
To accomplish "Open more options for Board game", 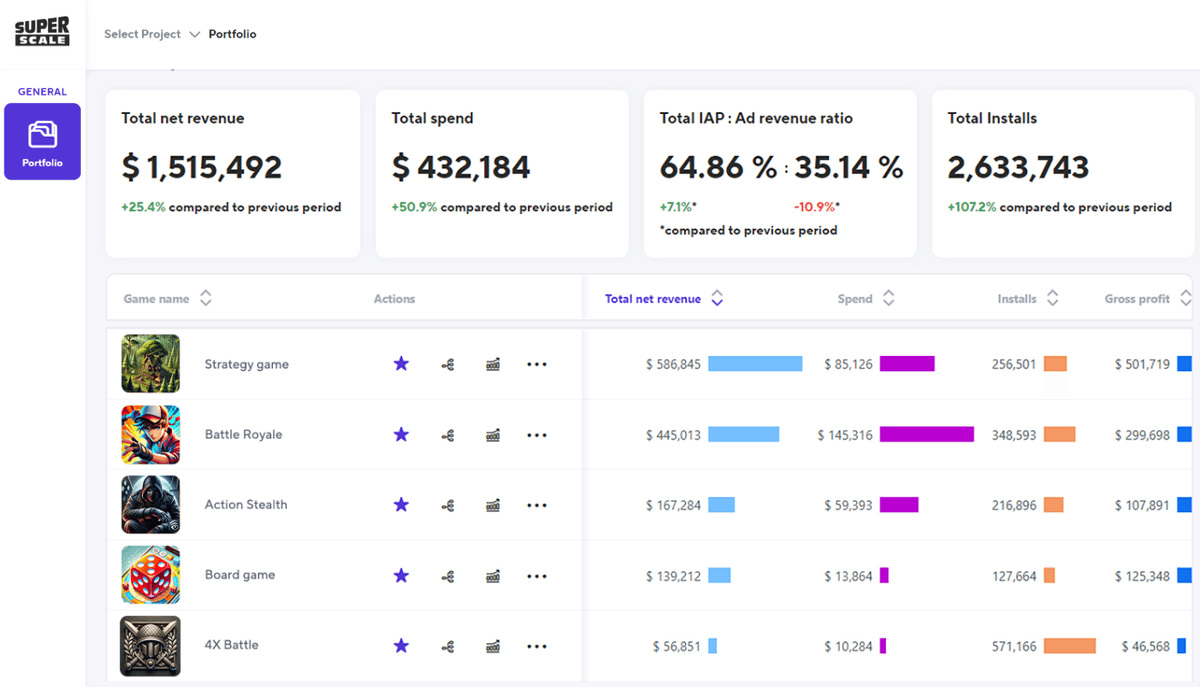I will (x=537, y=575).
